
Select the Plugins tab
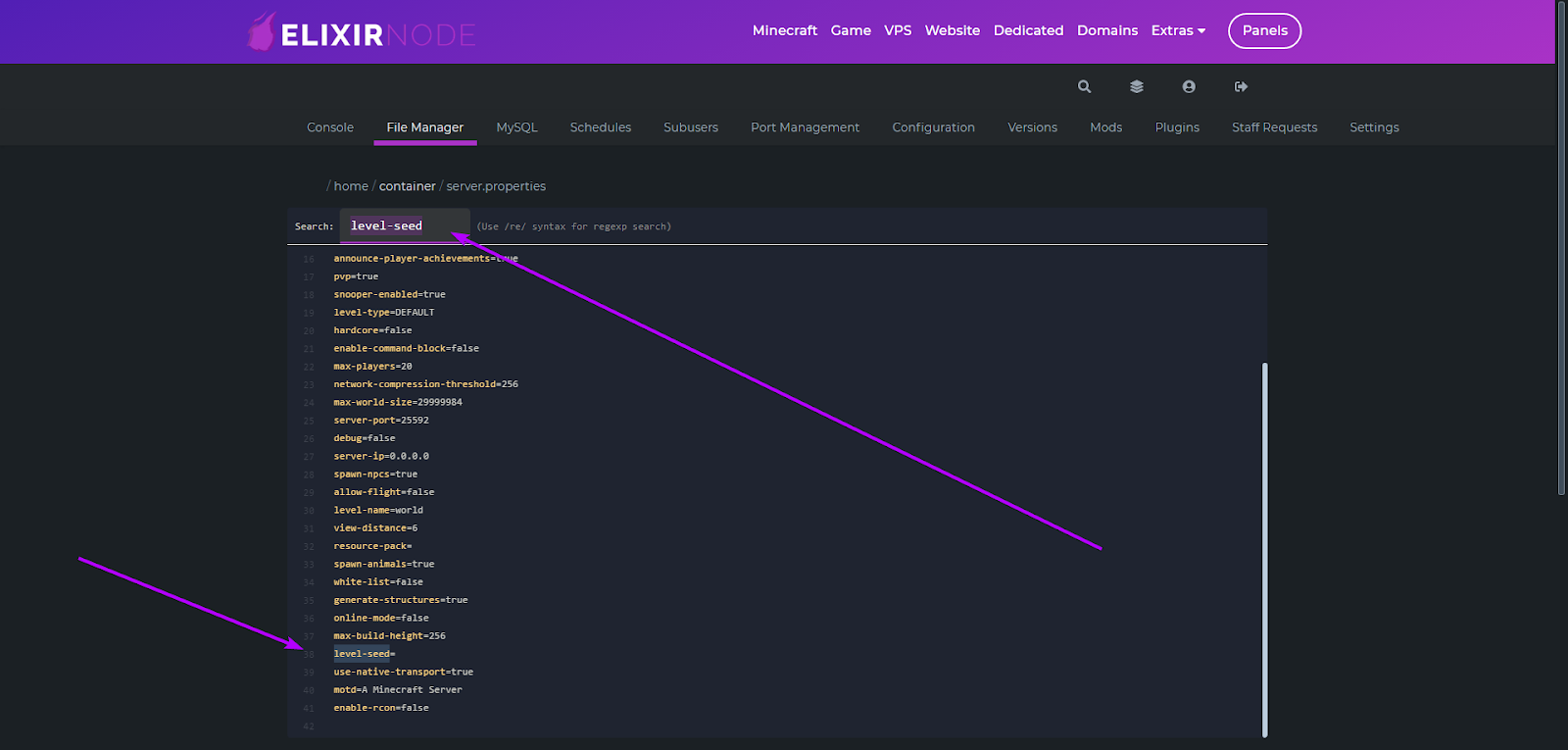tap(1177, 127)
